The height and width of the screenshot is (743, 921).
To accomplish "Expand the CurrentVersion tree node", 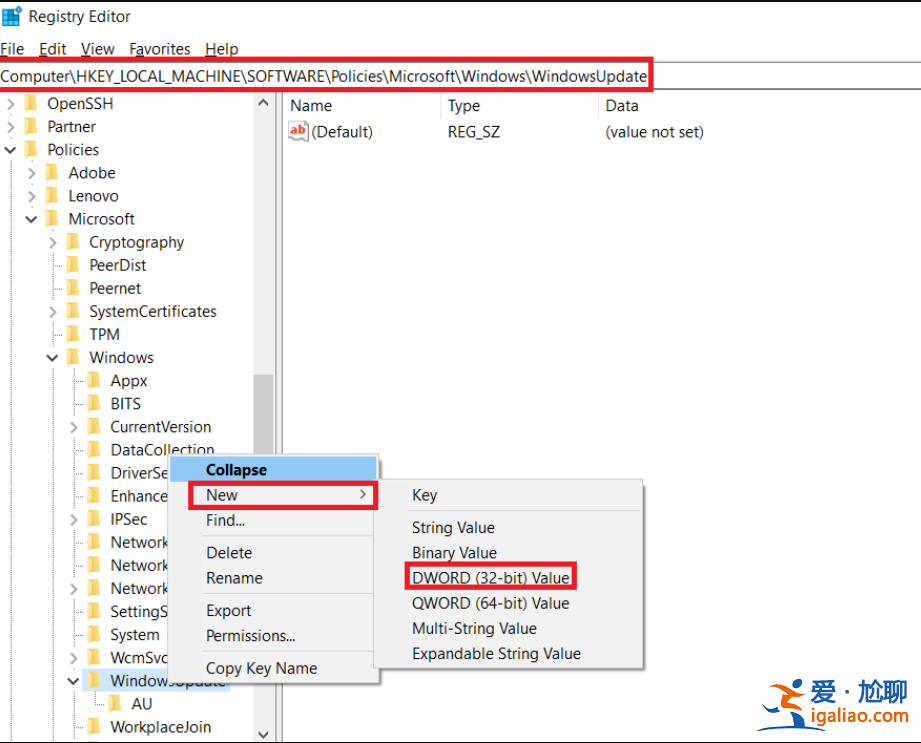I will pos(72,426).
